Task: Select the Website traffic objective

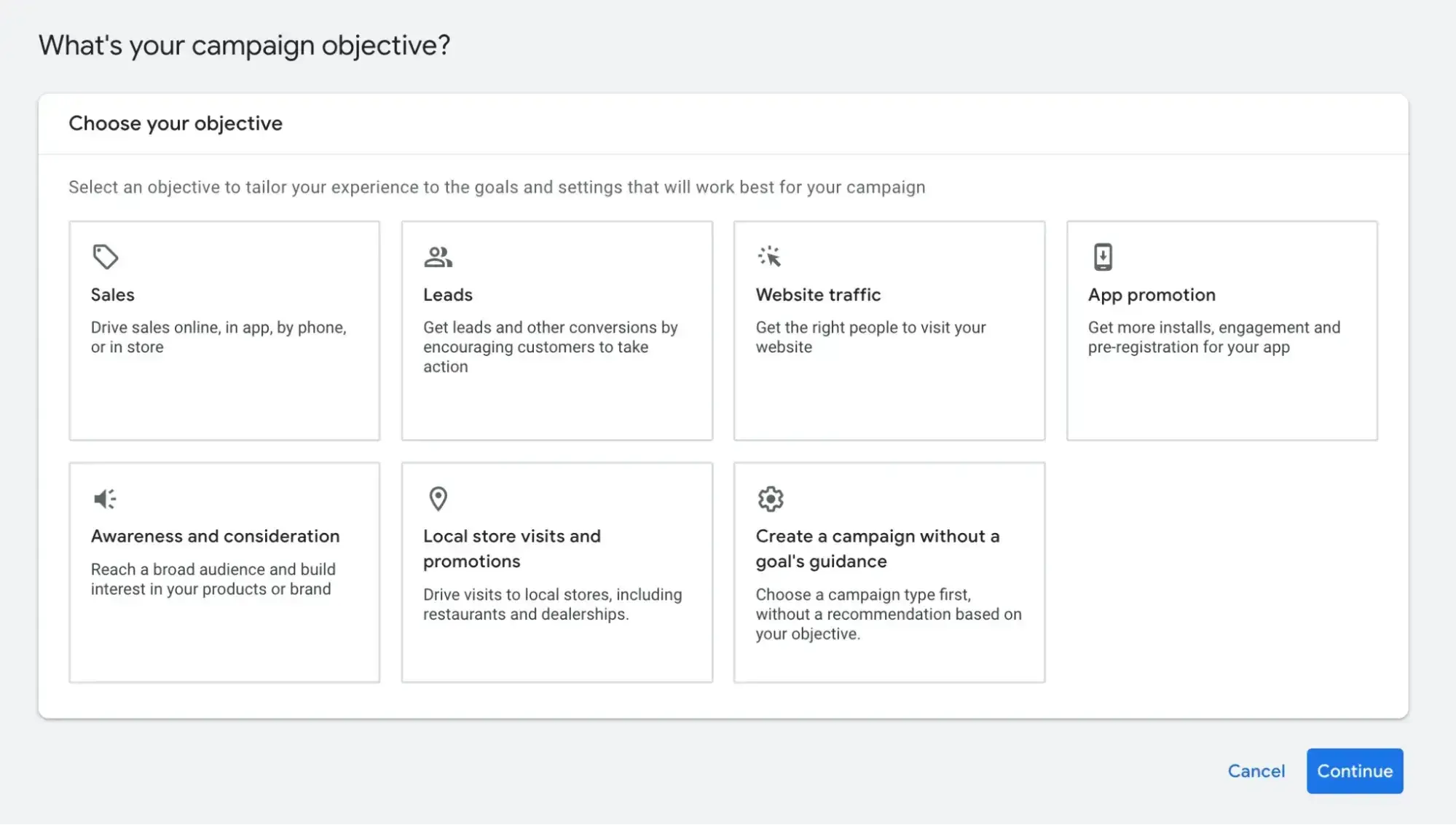Action: click(889, 330)
